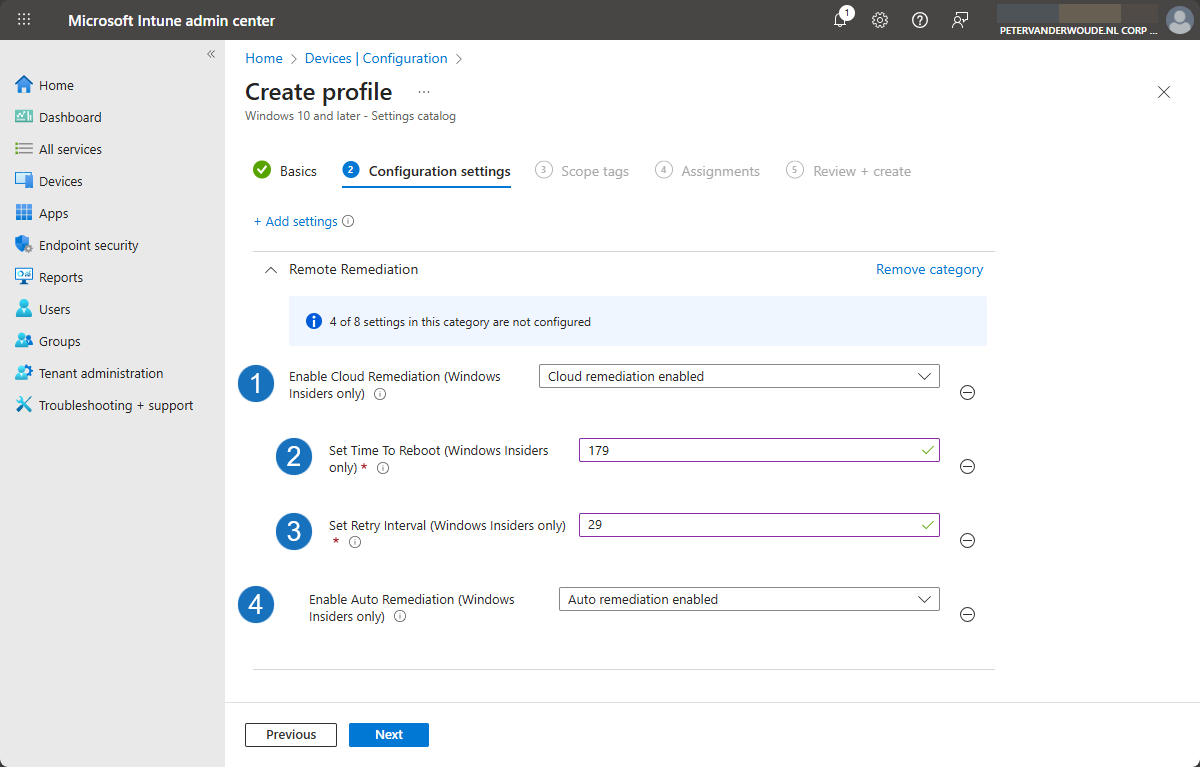Click the Next button
This screenshot has width=1200, height=767.
point(388,735)
